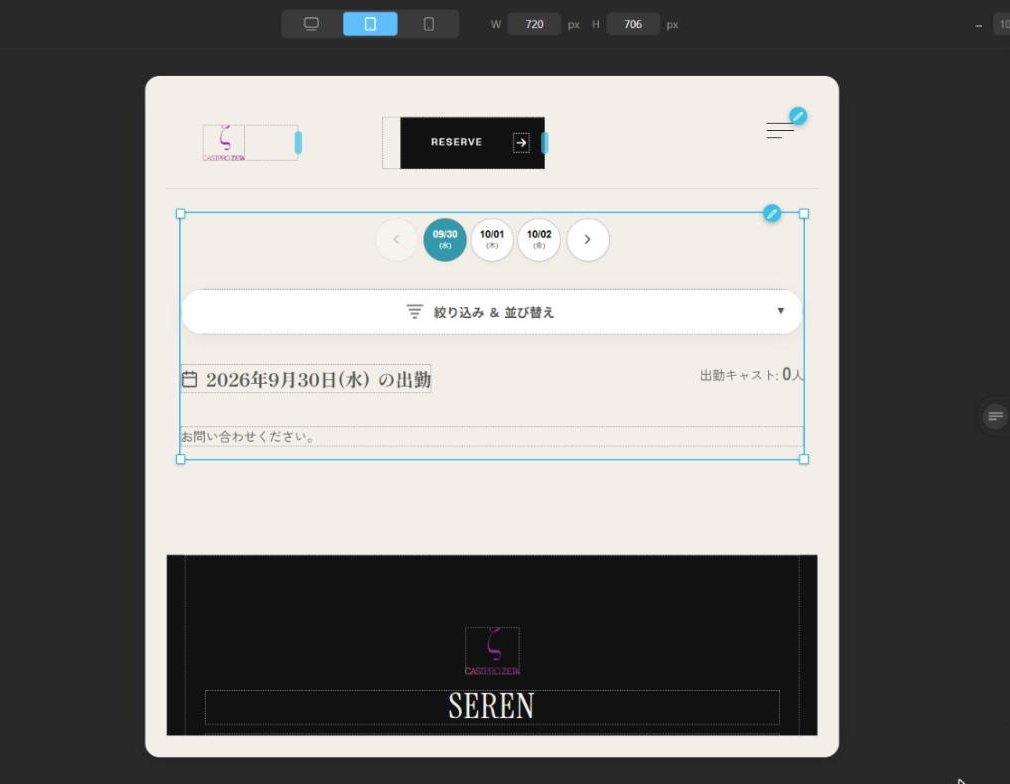This screenshot has width=1010, height=784.
Task: Click the 出勤キャスト: 0人 text
Action: tap(752, 375)
